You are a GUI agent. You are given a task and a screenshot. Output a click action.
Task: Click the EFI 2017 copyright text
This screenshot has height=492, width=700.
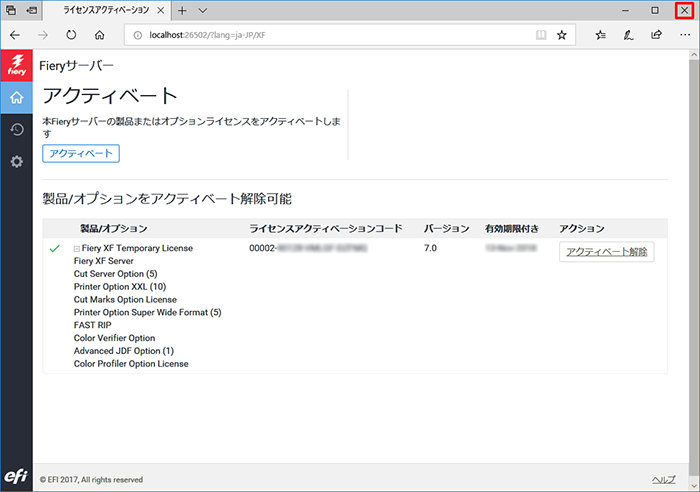click(91, 479)
